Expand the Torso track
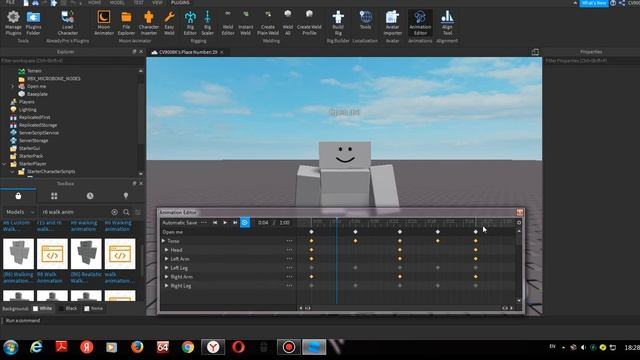Screen dimensions: 640x360 (x=164, y=241)
